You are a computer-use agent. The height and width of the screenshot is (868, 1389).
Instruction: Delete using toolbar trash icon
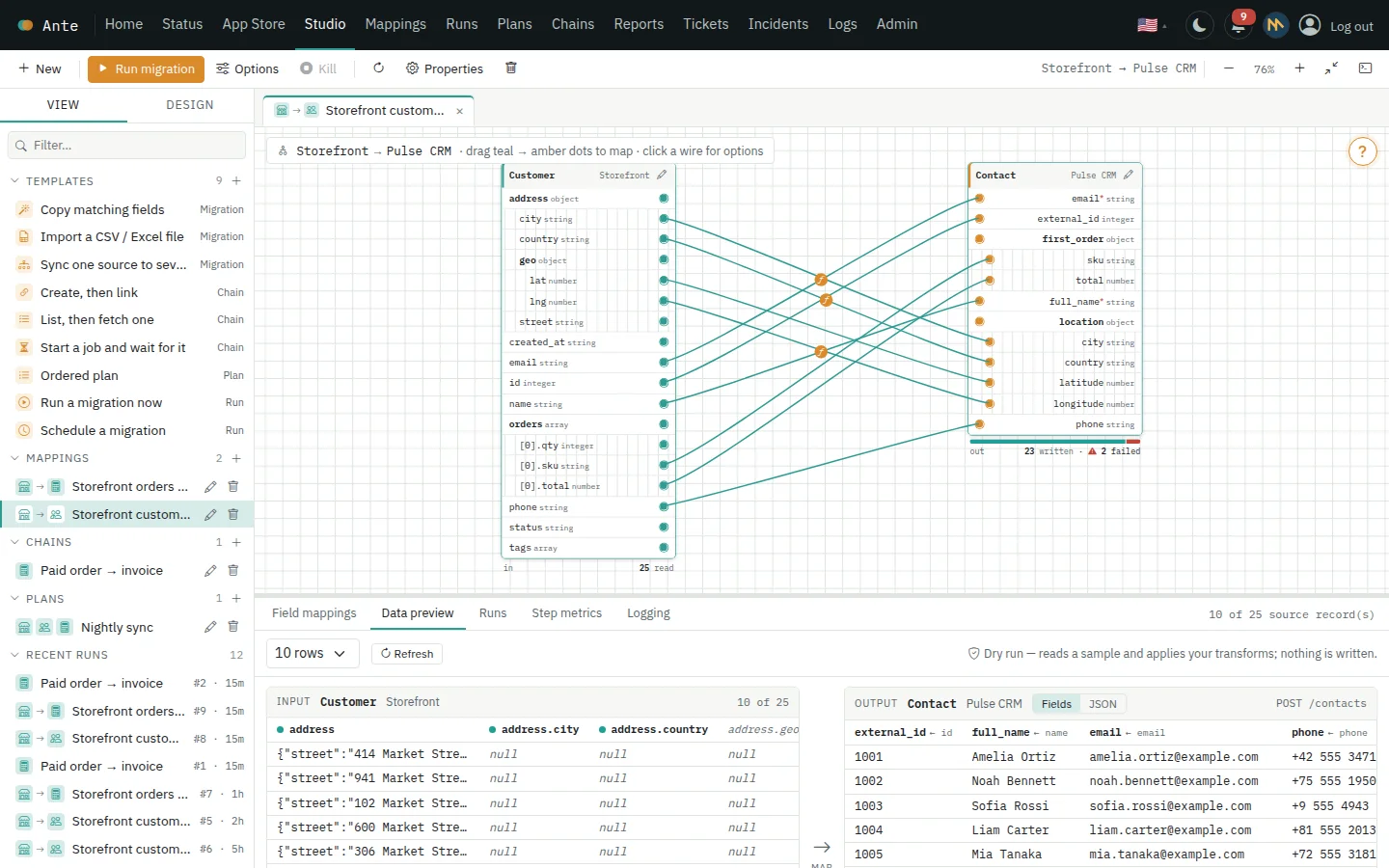(x=511, y=68)
